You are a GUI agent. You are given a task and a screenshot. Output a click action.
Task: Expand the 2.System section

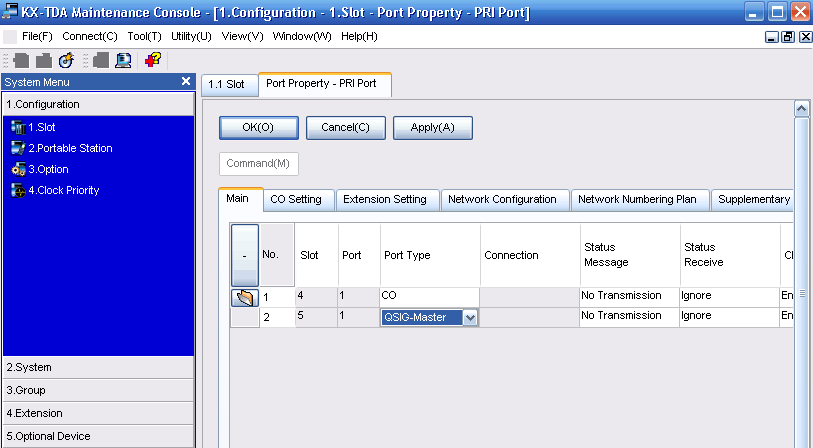click(x=99, y=368)
